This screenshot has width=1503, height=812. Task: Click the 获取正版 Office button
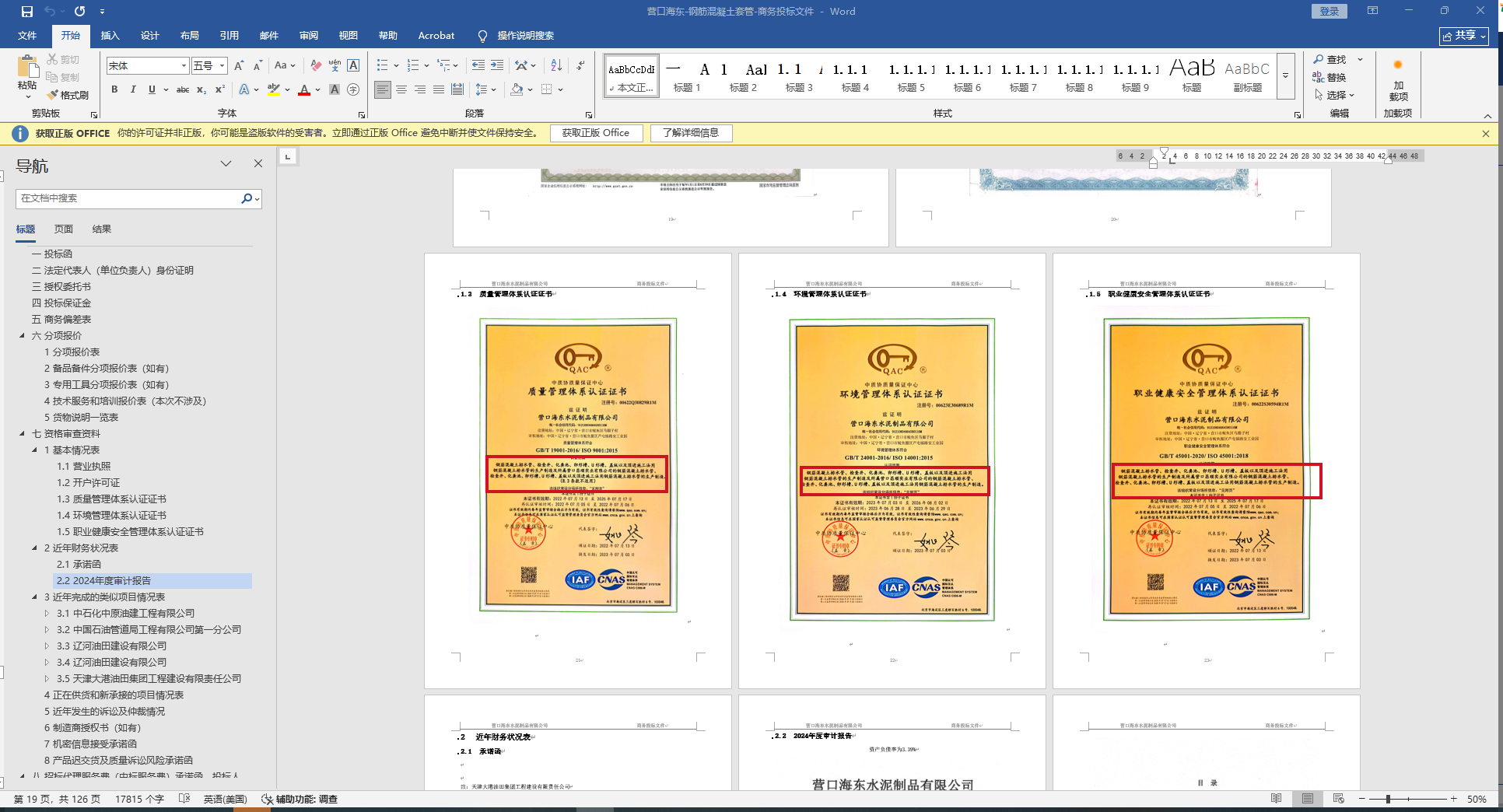tap(595, 133)
